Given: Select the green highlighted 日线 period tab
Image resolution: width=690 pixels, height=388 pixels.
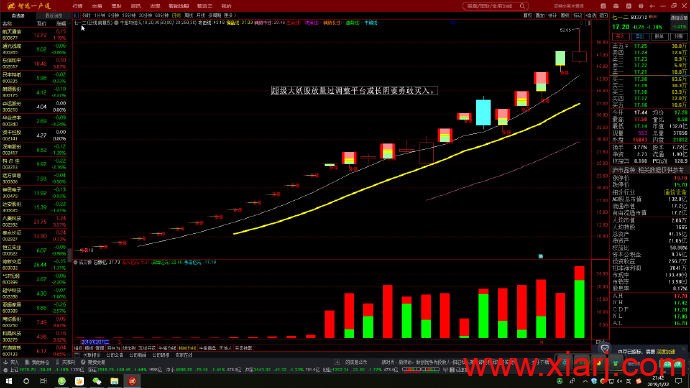Looking at the screenshot, I should coord(176,15).
